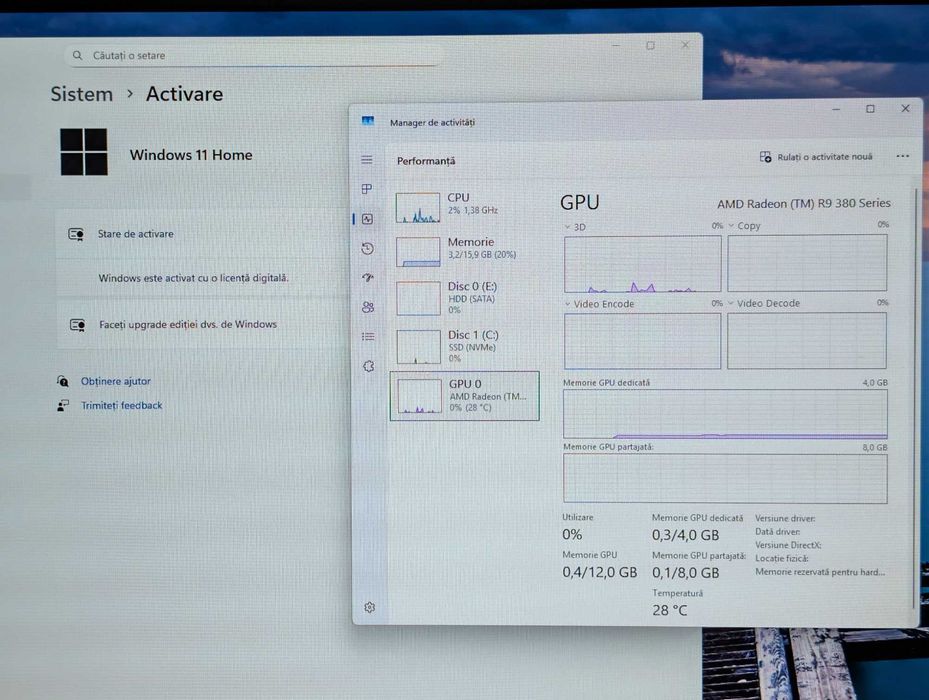Click the 'Stare de activare' icon
Image resolution: width=929 pixels, height=700 pixels.
(76, 234)
